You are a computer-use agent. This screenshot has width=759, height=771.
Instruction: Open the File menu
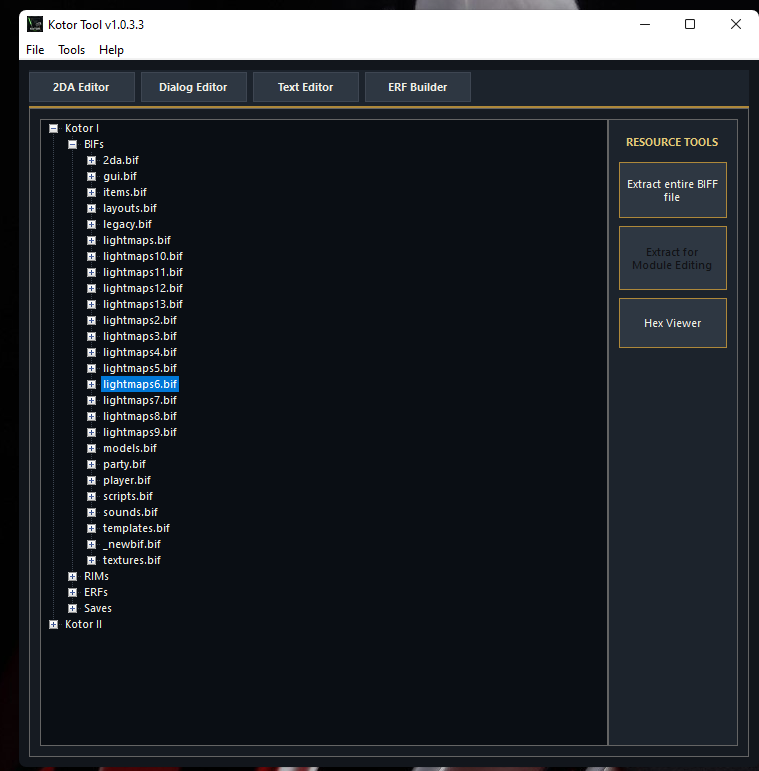tap(35, 50)
